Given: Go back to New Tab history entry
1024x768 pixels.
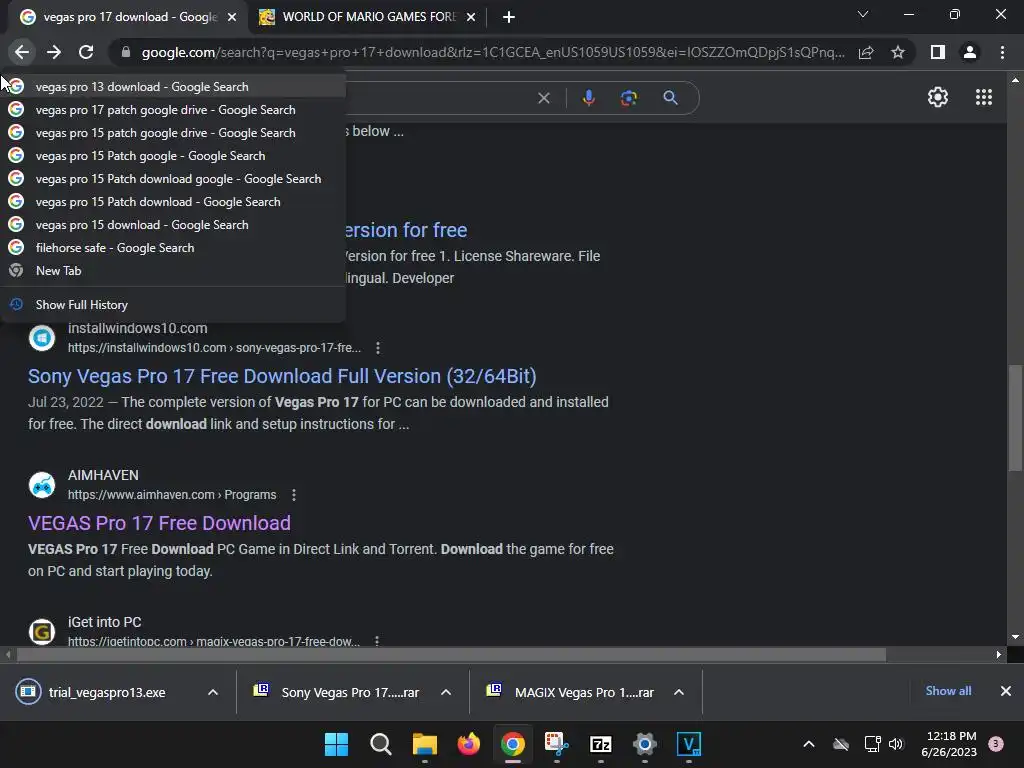Looking at the screenshot, I should point(174,270).
